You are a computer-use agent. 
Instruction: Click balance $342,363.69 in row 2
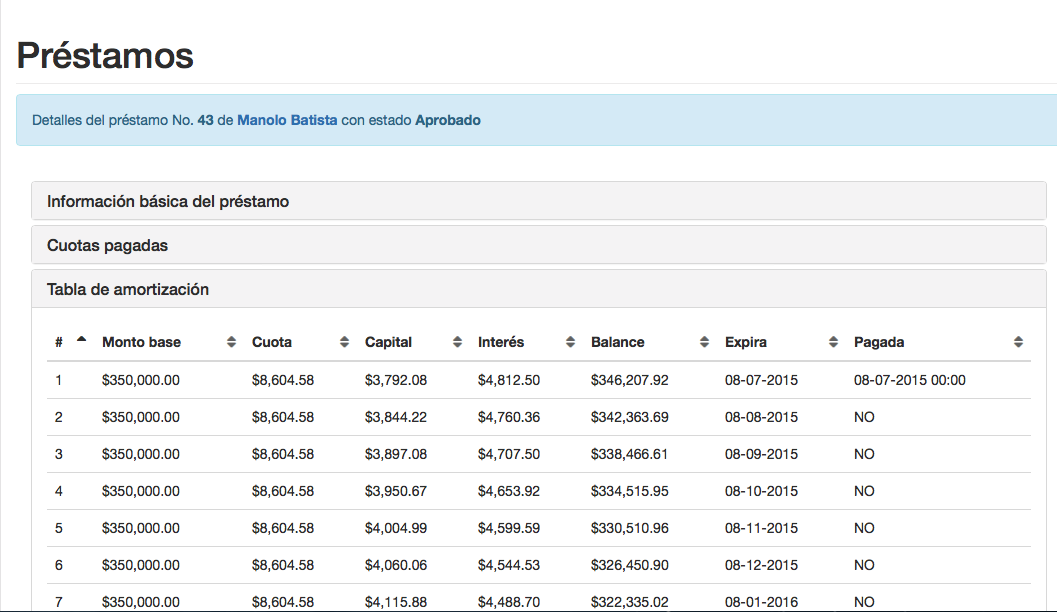(x=629, y=417)
